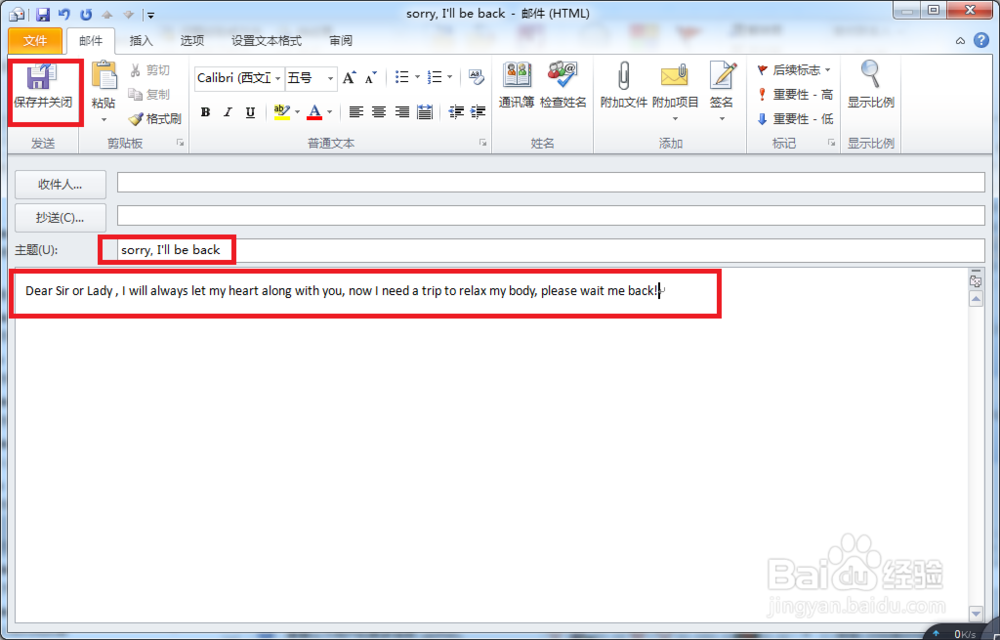
Task: Open the Clipboard (剪贴板) group dialog launcher
Action: (x=180, y=143)
